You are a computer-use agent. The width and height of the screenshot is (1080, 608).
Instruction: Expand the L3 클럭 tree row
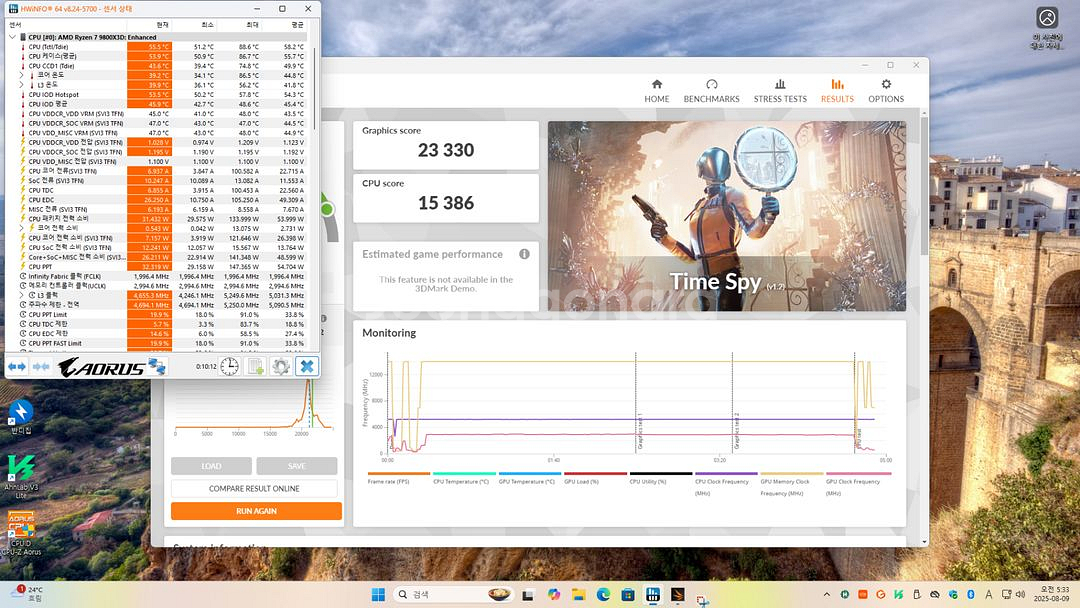click(21, 295)
